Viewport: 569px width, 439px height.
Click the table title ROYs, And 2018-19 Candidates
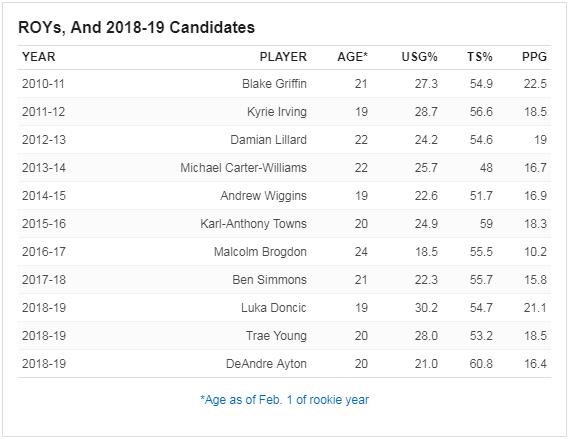[x=136, y=28]
